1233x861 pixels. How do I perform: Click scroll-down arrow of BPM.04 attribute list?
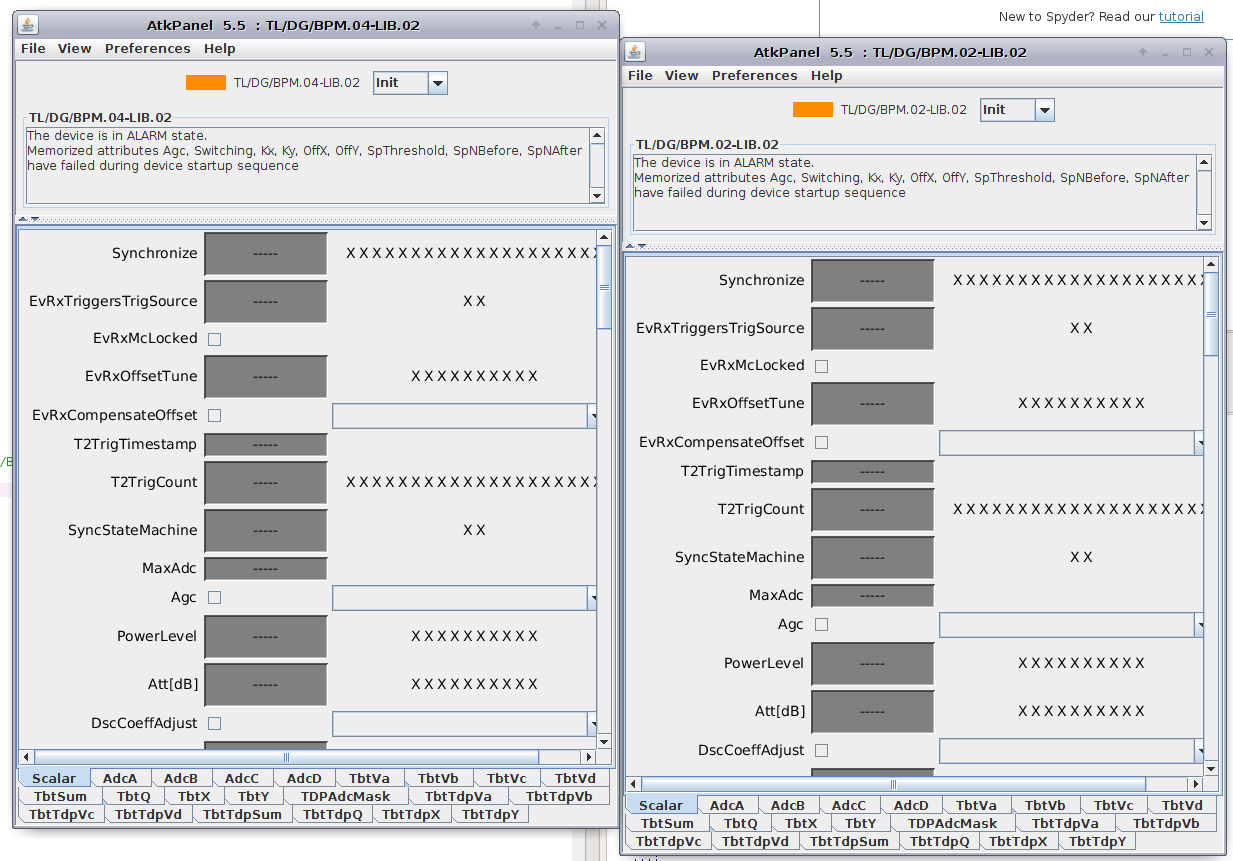click(x=603, y=741)
